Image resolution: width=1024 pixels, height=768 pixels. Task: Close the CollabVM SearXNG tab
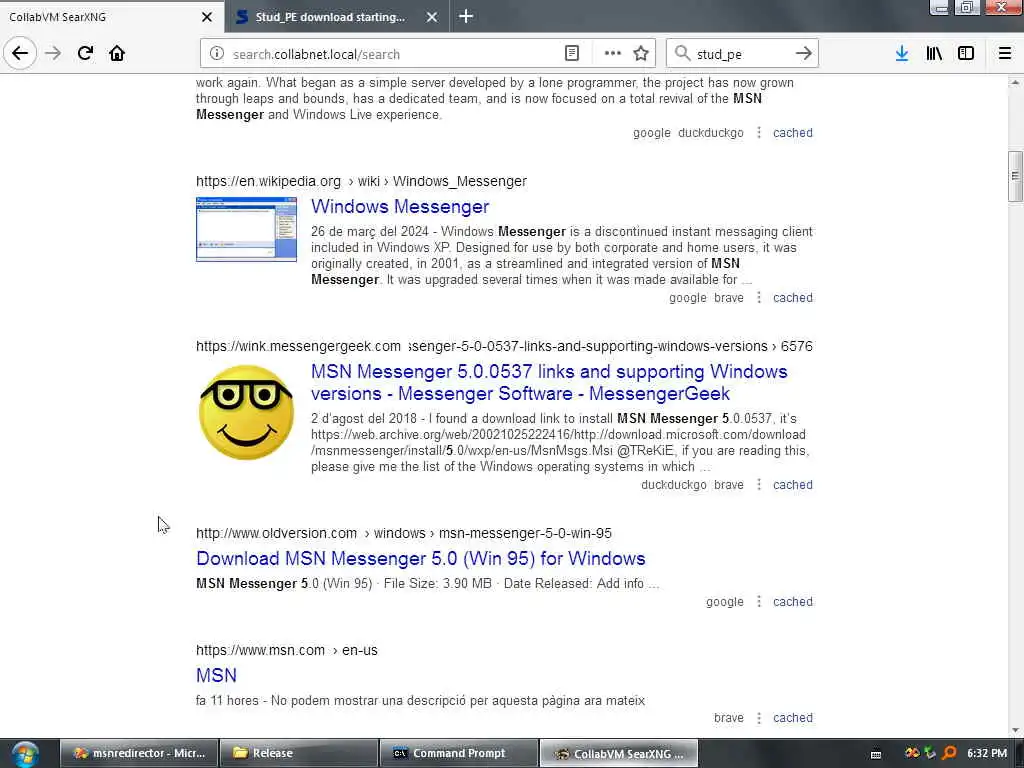point(206,17)
